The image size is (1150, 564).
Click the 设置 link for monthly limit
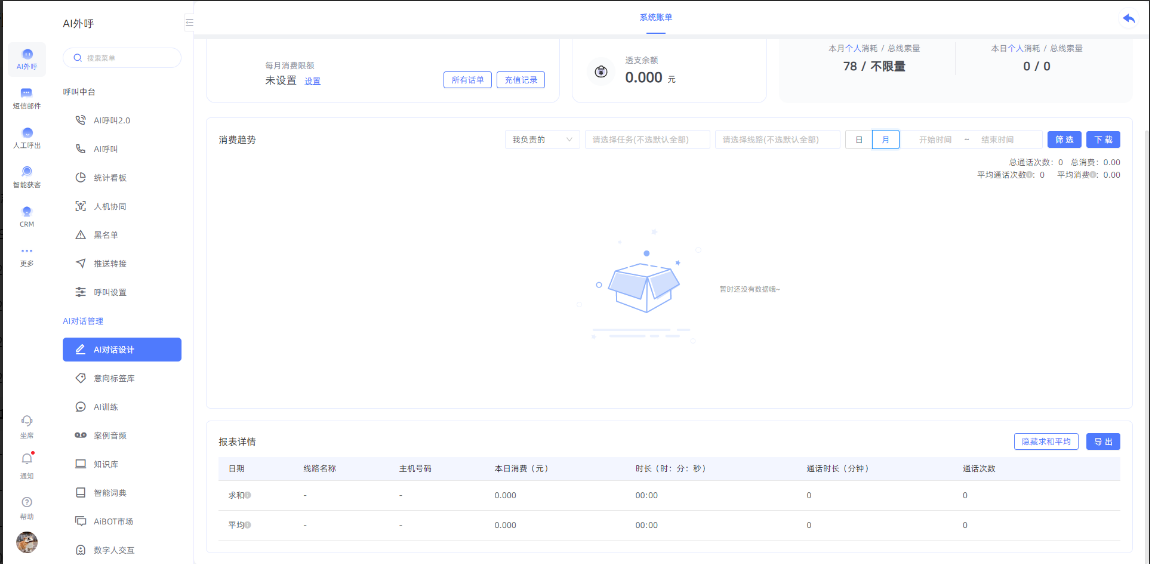(313, 81)
